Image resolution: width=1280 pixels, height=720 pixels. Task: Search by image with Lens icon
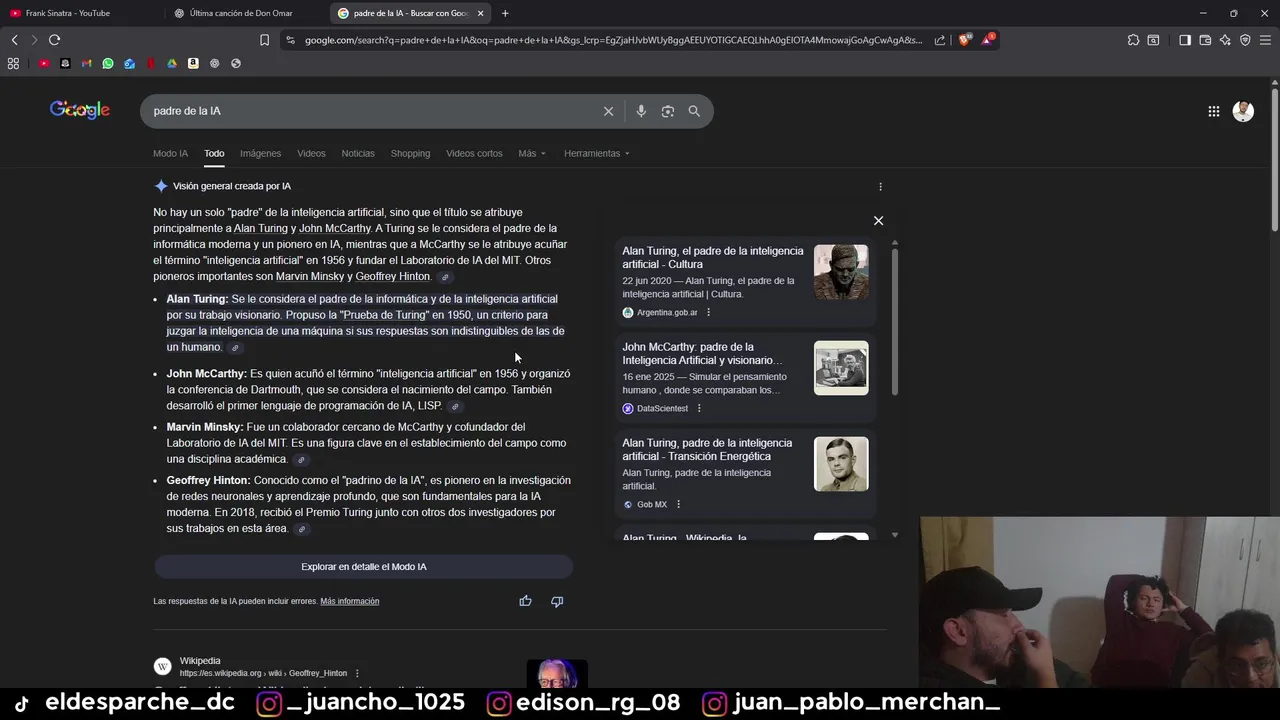pos(668,111)
